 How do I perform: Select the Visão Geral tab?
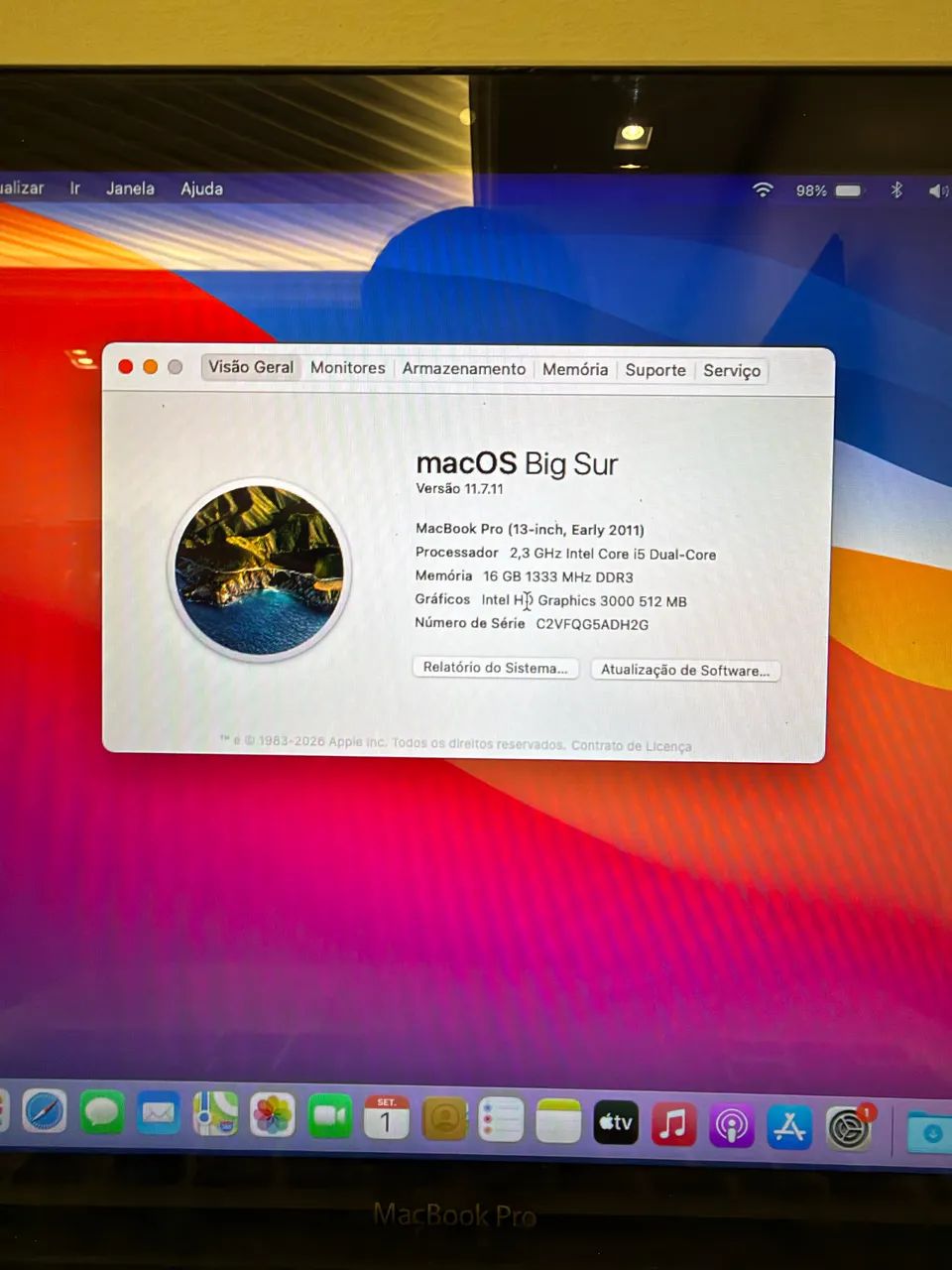251,367
